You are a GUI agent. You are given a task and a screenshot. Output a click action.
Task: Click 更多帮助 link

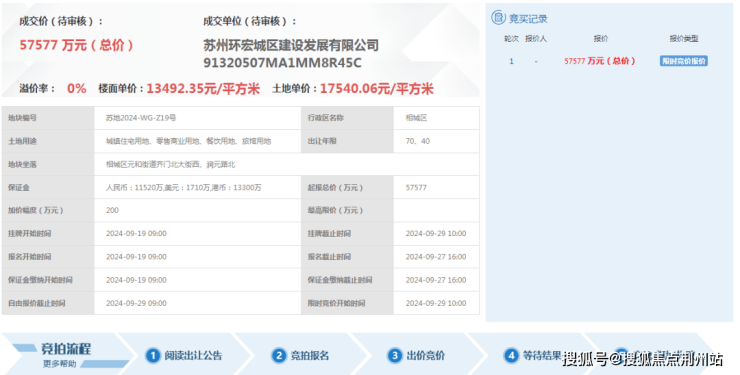[x=59, y=364]
